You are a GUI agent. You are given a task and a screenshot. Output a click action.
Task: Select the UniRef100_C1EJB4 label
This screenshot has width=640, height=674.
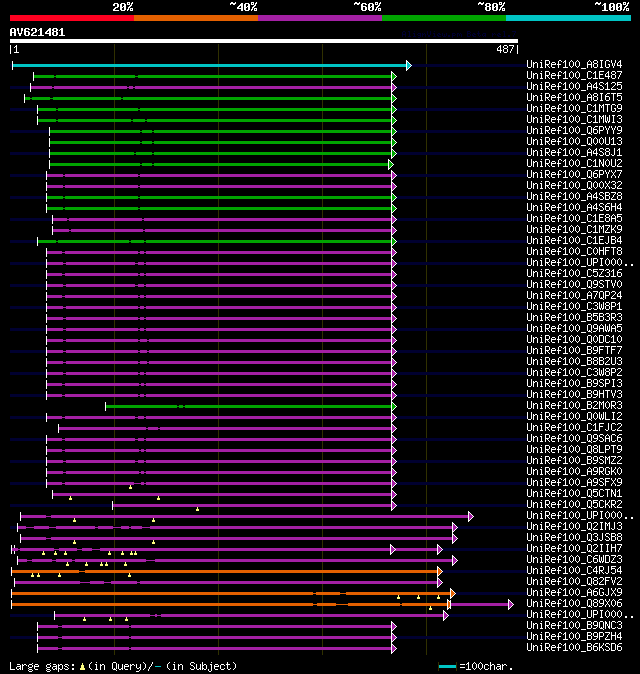574,240
